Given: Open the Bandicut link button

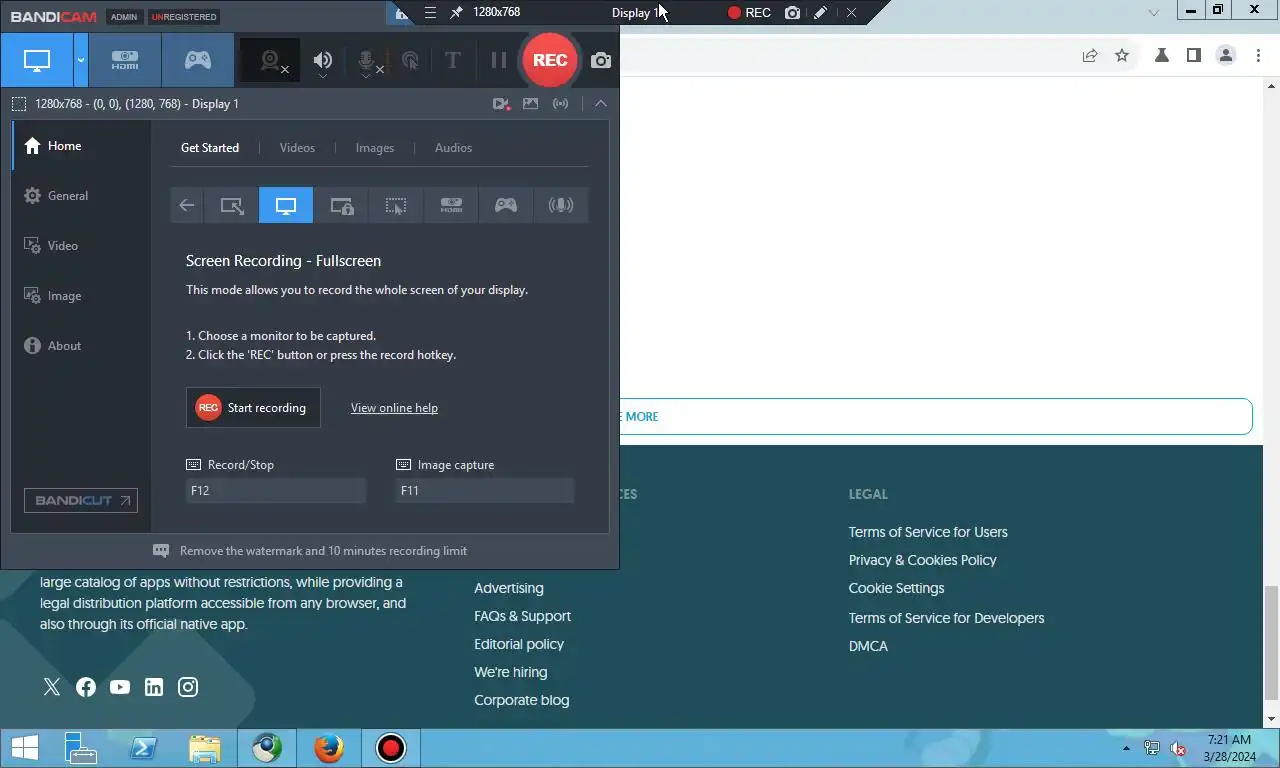Looking at the screenshot, I should (x=81, y=501).
